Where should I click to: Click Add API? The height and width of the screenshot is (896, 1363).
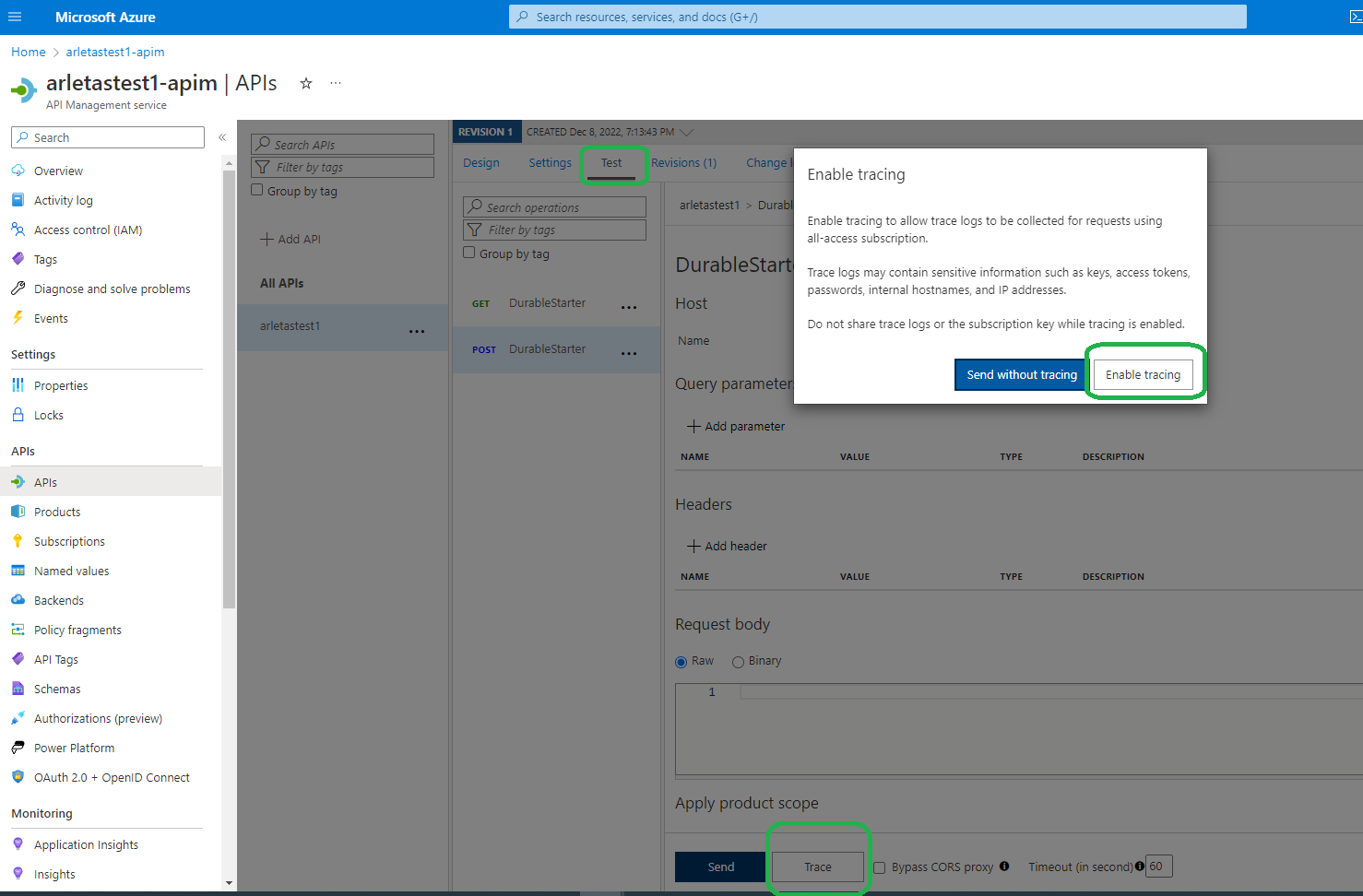[x=290, y=239]
